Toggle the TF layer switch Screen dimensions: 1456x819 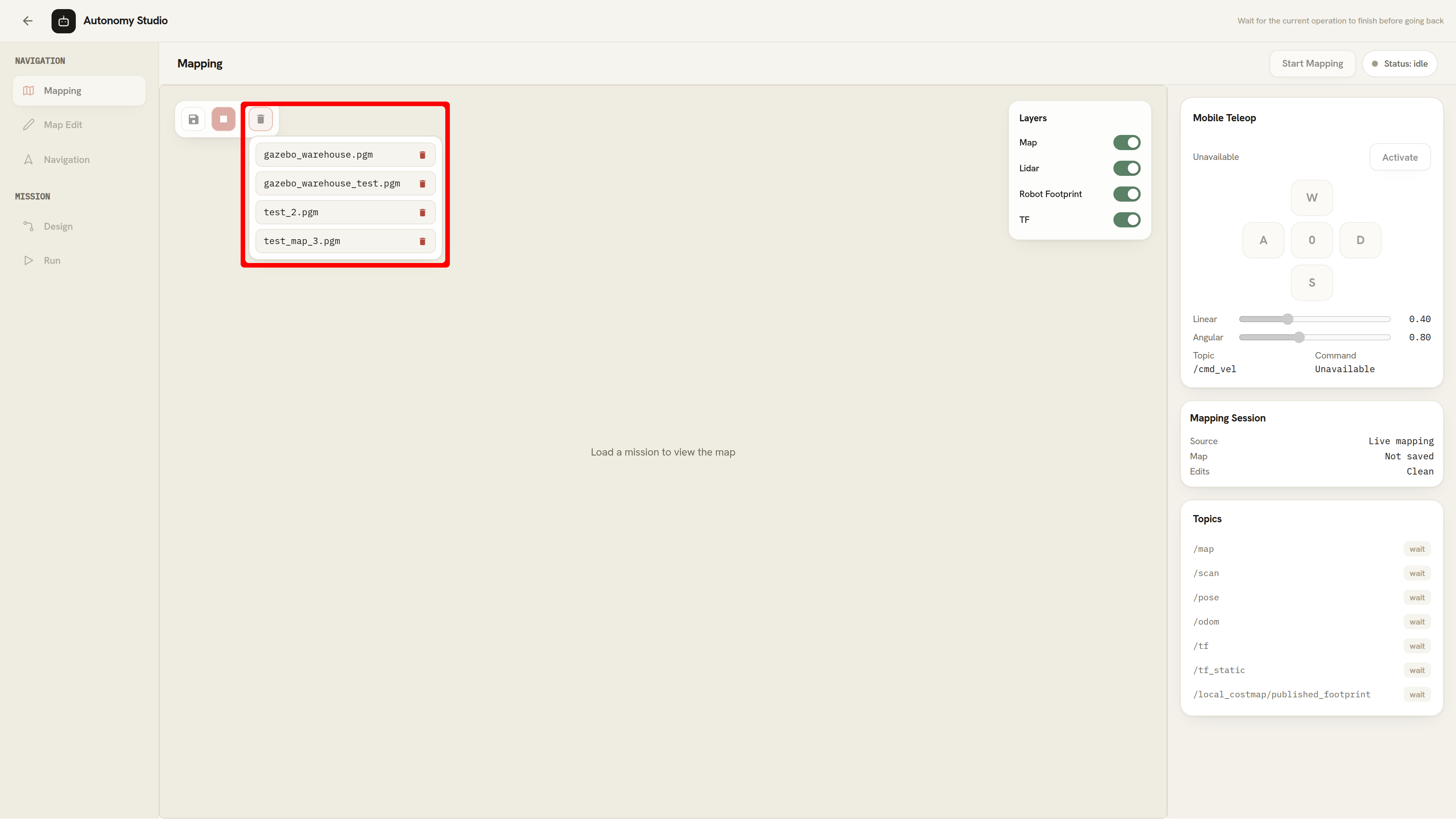(1126, 220)
